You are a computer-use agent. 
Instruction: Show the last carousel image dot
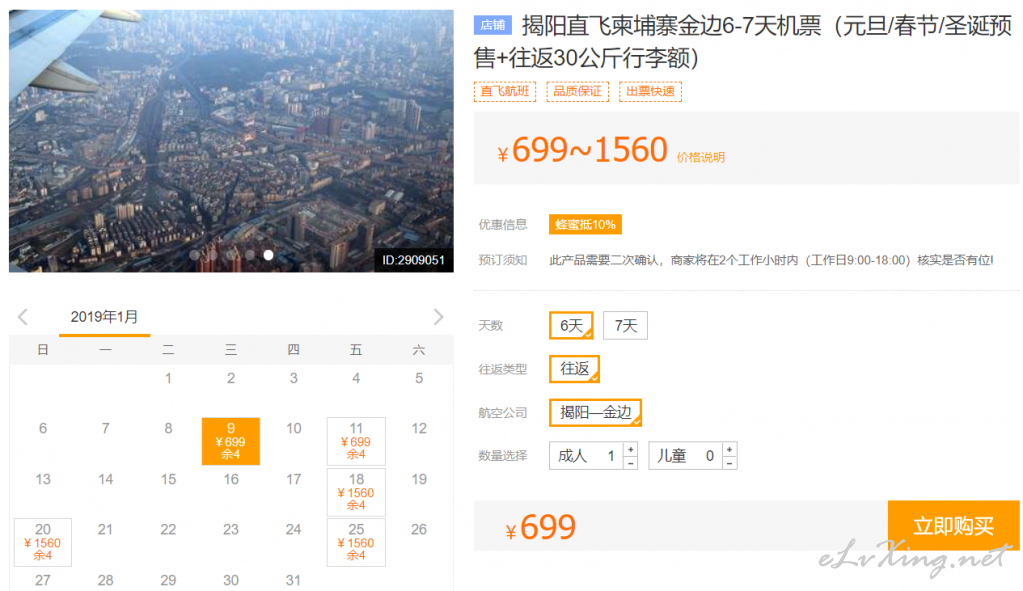coord(268,255)
